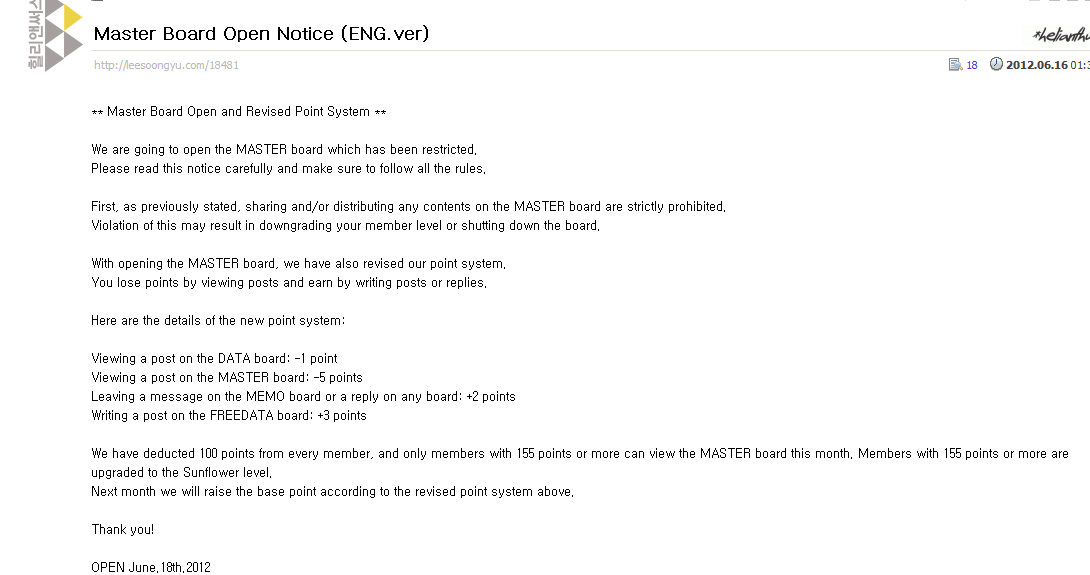Click the MEMO board +2 points line
Screen dimensions: 1090x575
pyautogui.click(x=303, y=396)
